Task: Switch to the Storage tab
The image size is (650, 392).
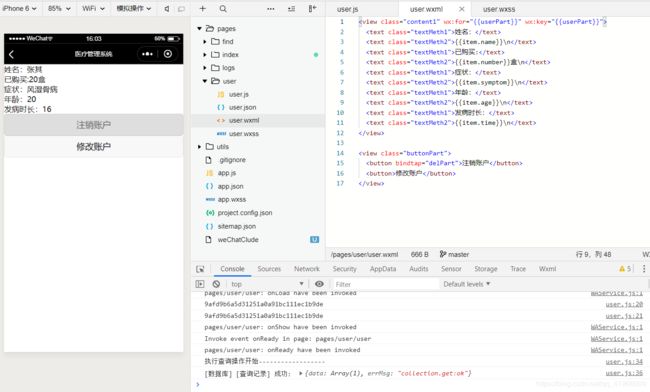Action: [486, 269]
